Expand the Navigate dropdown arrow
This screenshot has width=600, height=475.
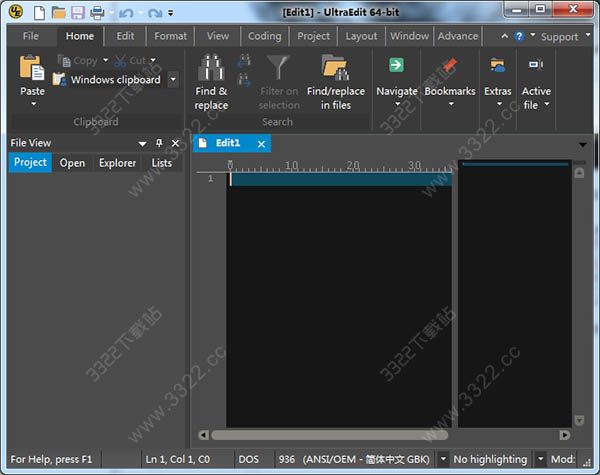397,104
